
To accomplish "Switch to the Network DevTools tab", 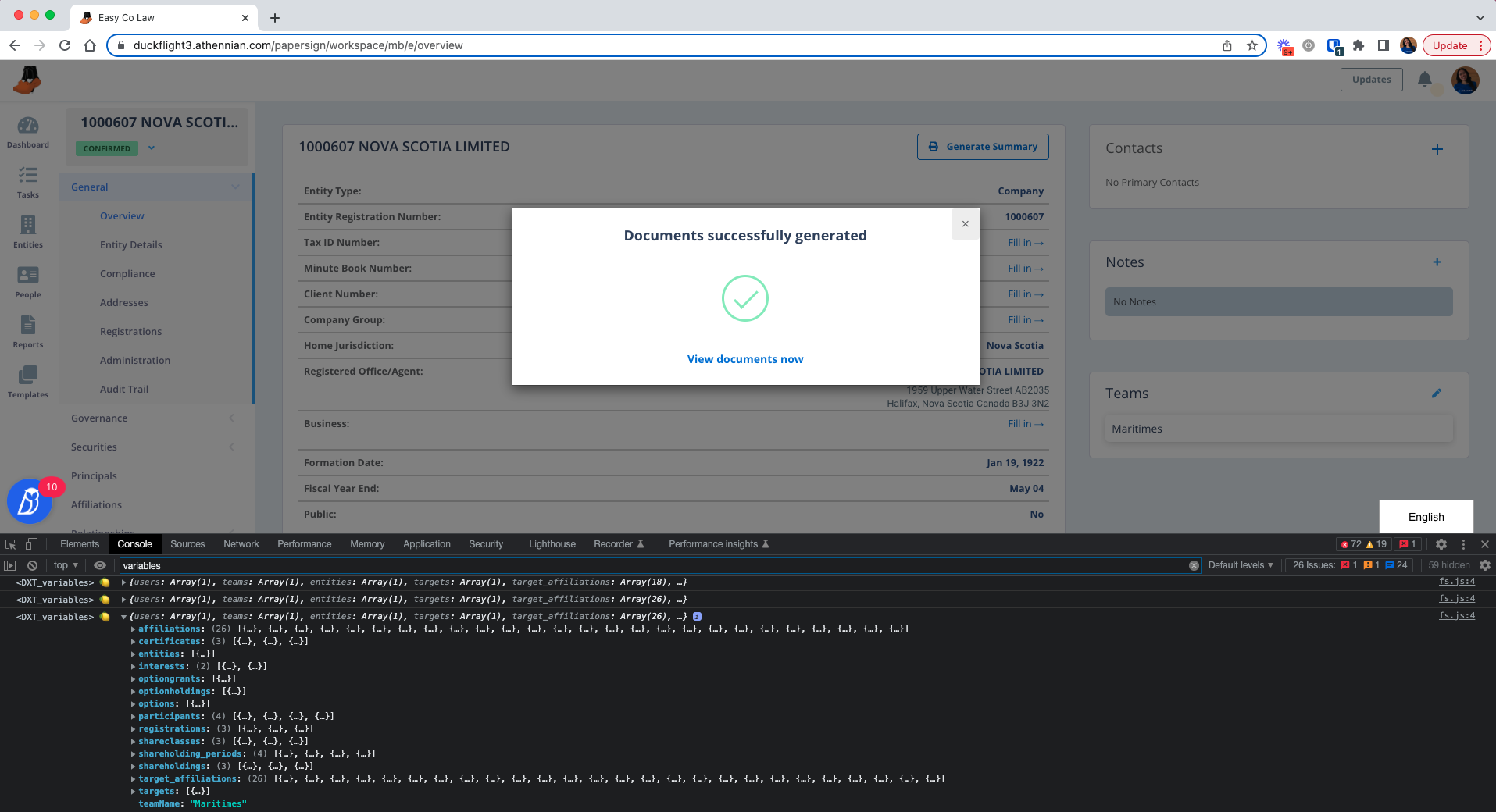I will pyautogui.click(x=241, y=544).
